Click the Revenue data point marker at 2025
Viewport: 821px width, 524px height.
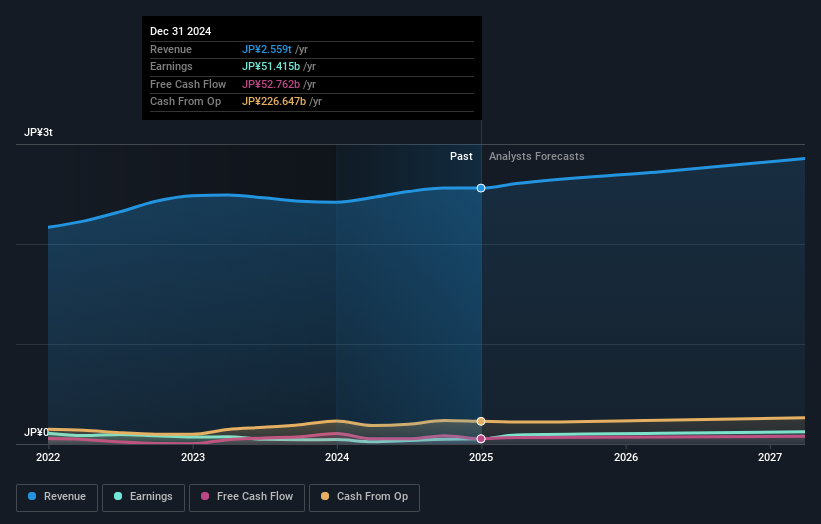(481, 188)
